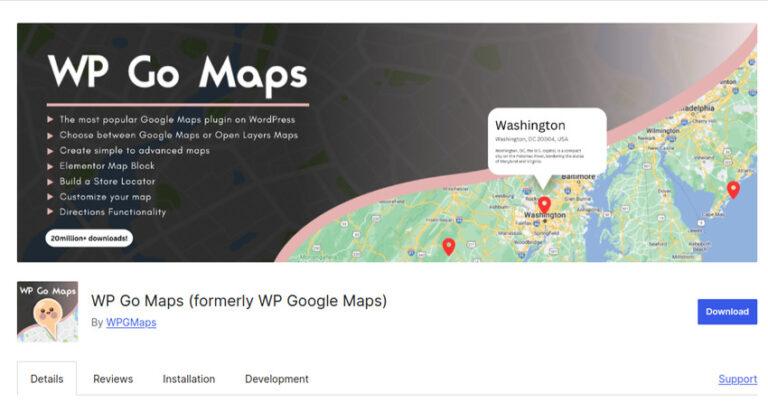Viewport: 768px width, 412px height.
Task: Switch to the Reviews tab
Action: tap(113, 379)
